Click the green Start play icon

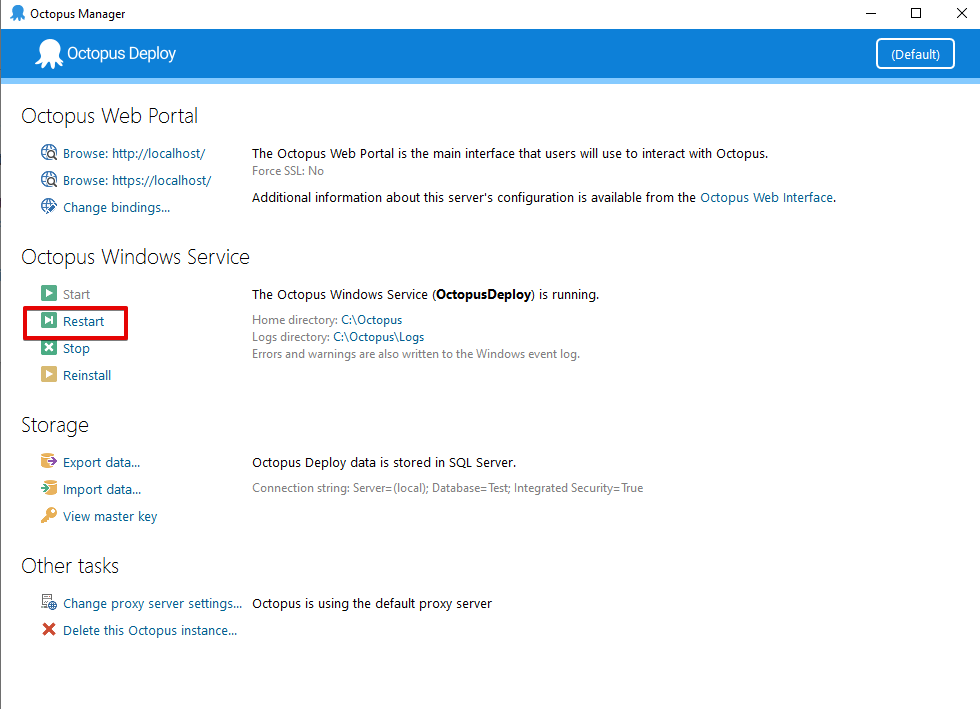pyautogui.click(x=49, y=293)
